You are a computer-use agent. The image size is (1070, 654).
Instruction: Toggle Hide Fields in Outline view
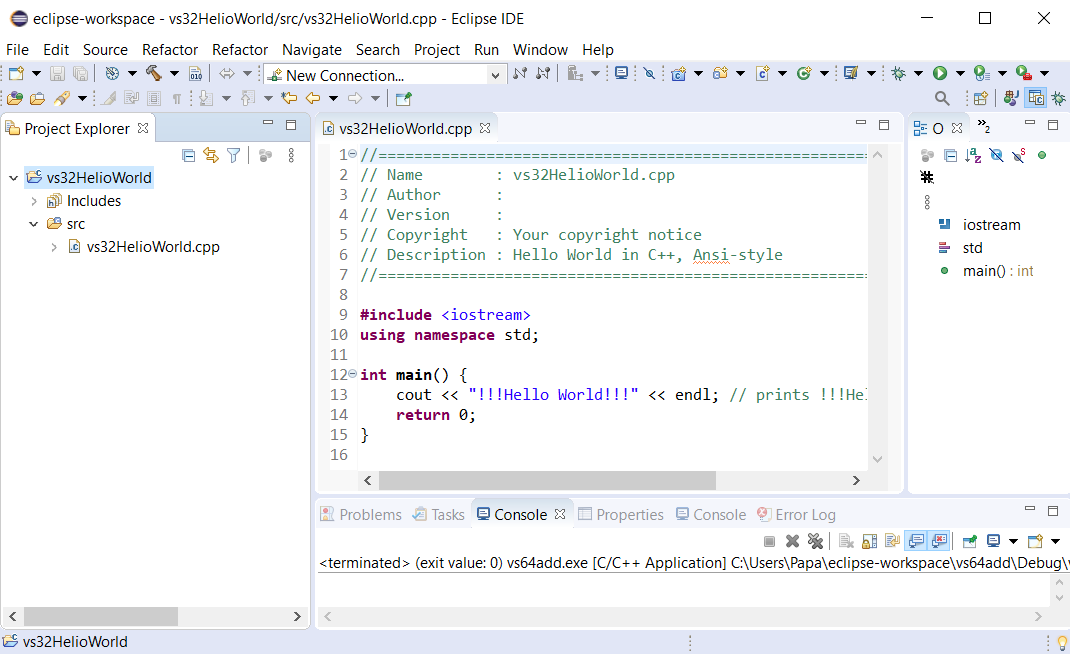click(x=996, y=156)
